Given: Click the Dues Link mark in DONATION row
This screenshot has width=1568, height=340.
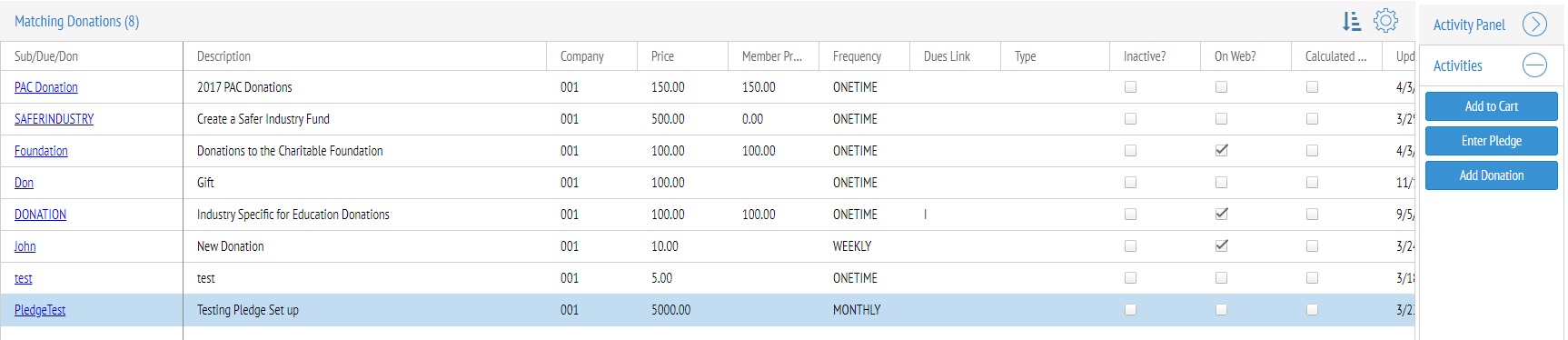Looking at the screenshot, I should [926, 215].
